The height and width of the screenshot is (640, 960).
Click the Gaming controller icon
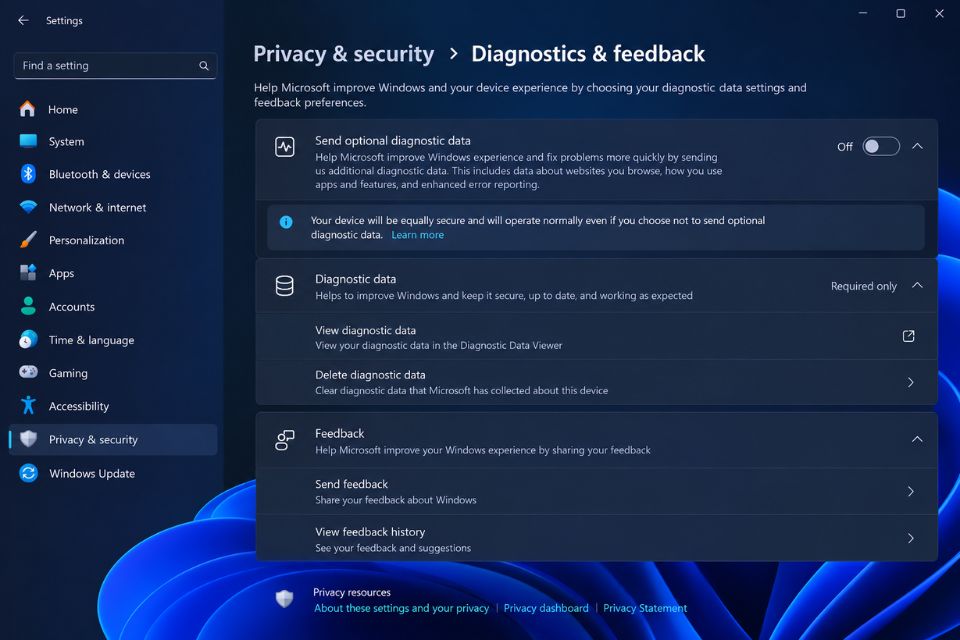(x=28, y=372)
